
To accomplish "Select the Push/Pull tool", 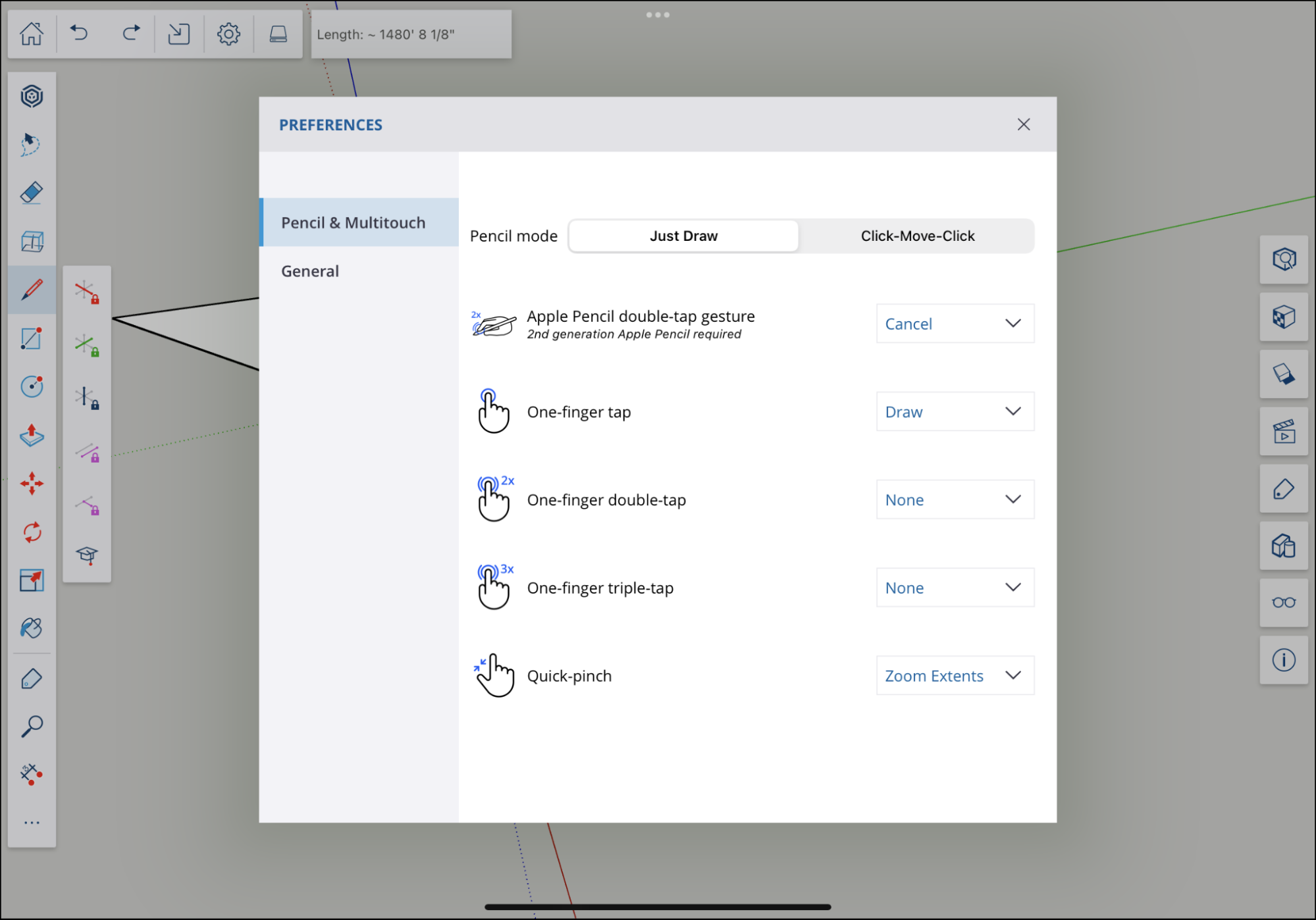I will 32,435.
